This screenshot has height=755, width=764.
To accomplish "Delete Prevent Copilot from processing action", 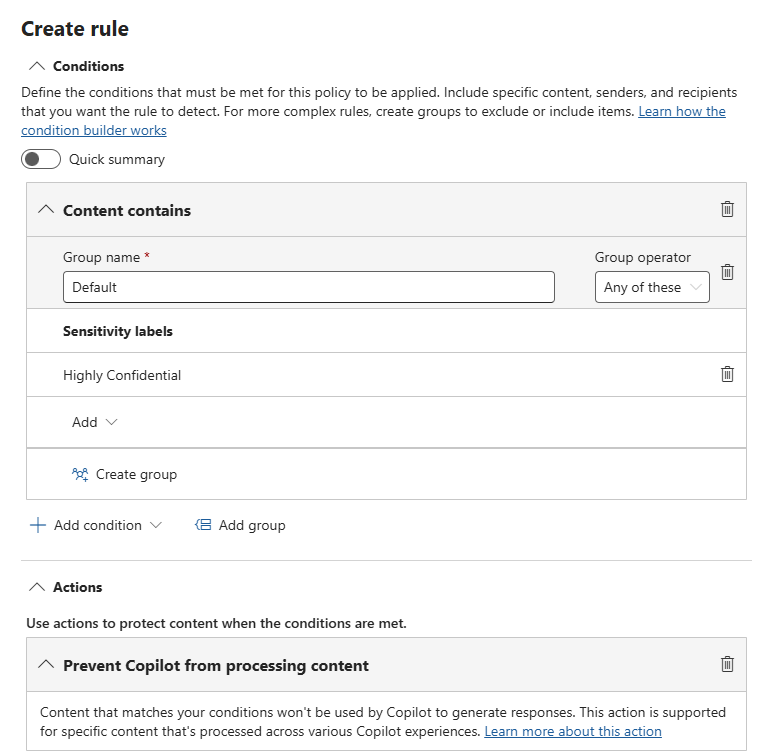I will (727, 664).
